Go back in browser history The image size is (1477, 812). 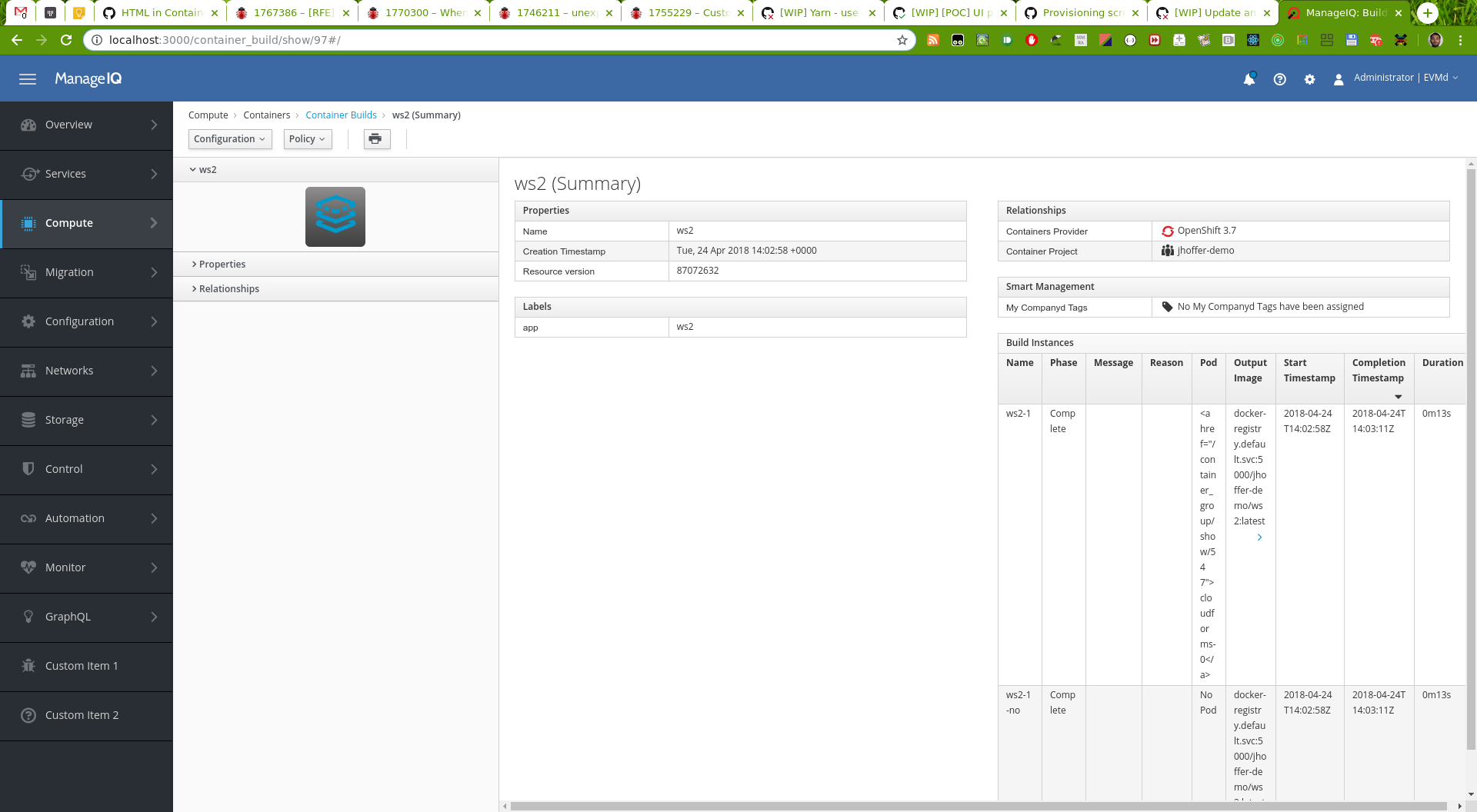[17, 40]
